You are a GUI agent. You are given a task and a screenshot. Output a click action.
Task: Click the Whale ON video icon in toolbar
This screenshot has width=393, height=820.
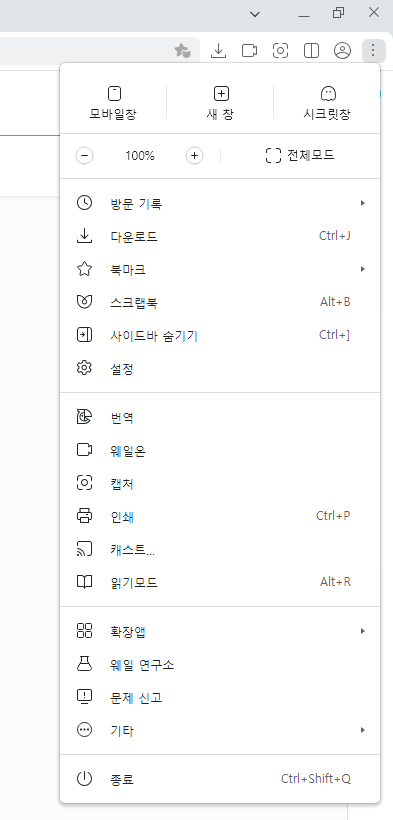coord(249,51)
